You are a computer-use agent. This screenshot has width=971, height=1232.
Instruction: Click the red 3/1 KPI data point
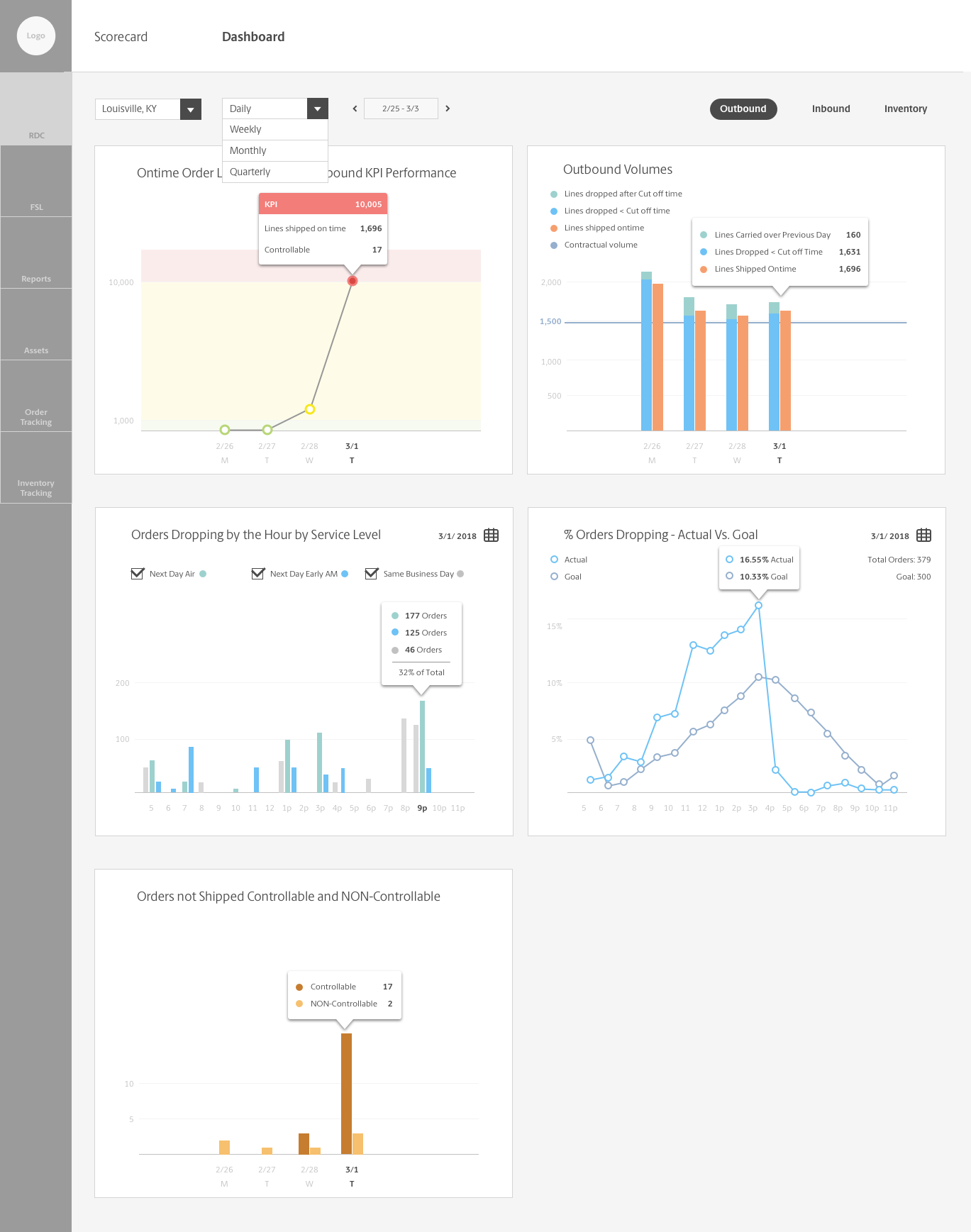(352, 281)
